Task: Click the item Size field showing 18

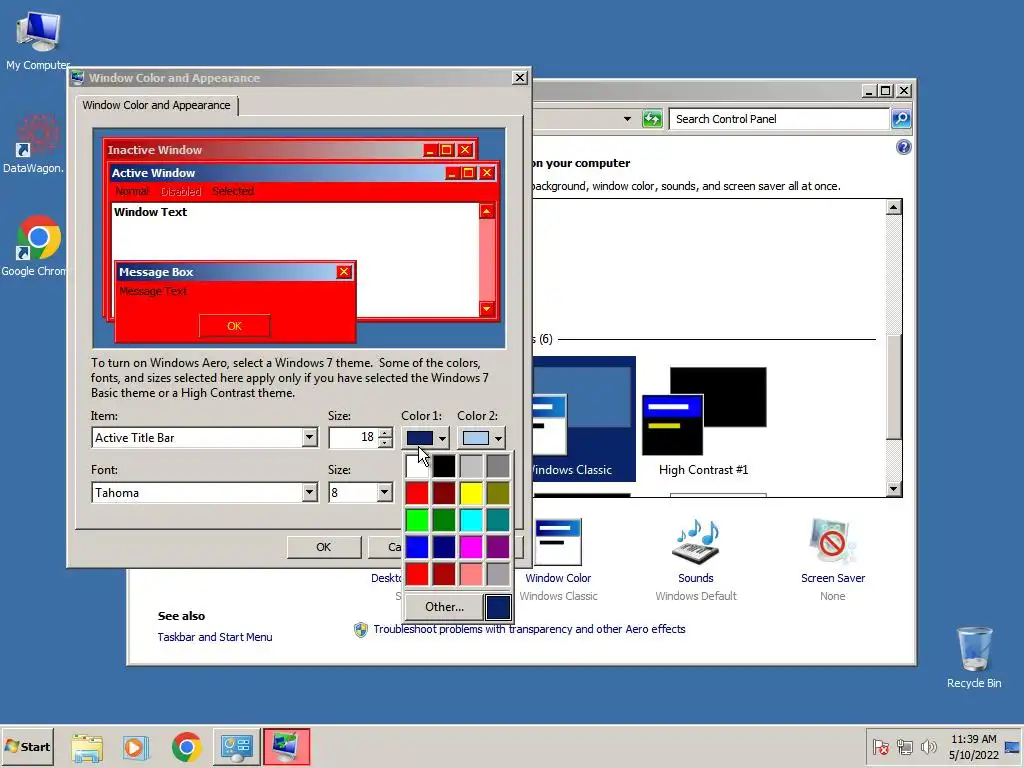Action: point(353,438)
